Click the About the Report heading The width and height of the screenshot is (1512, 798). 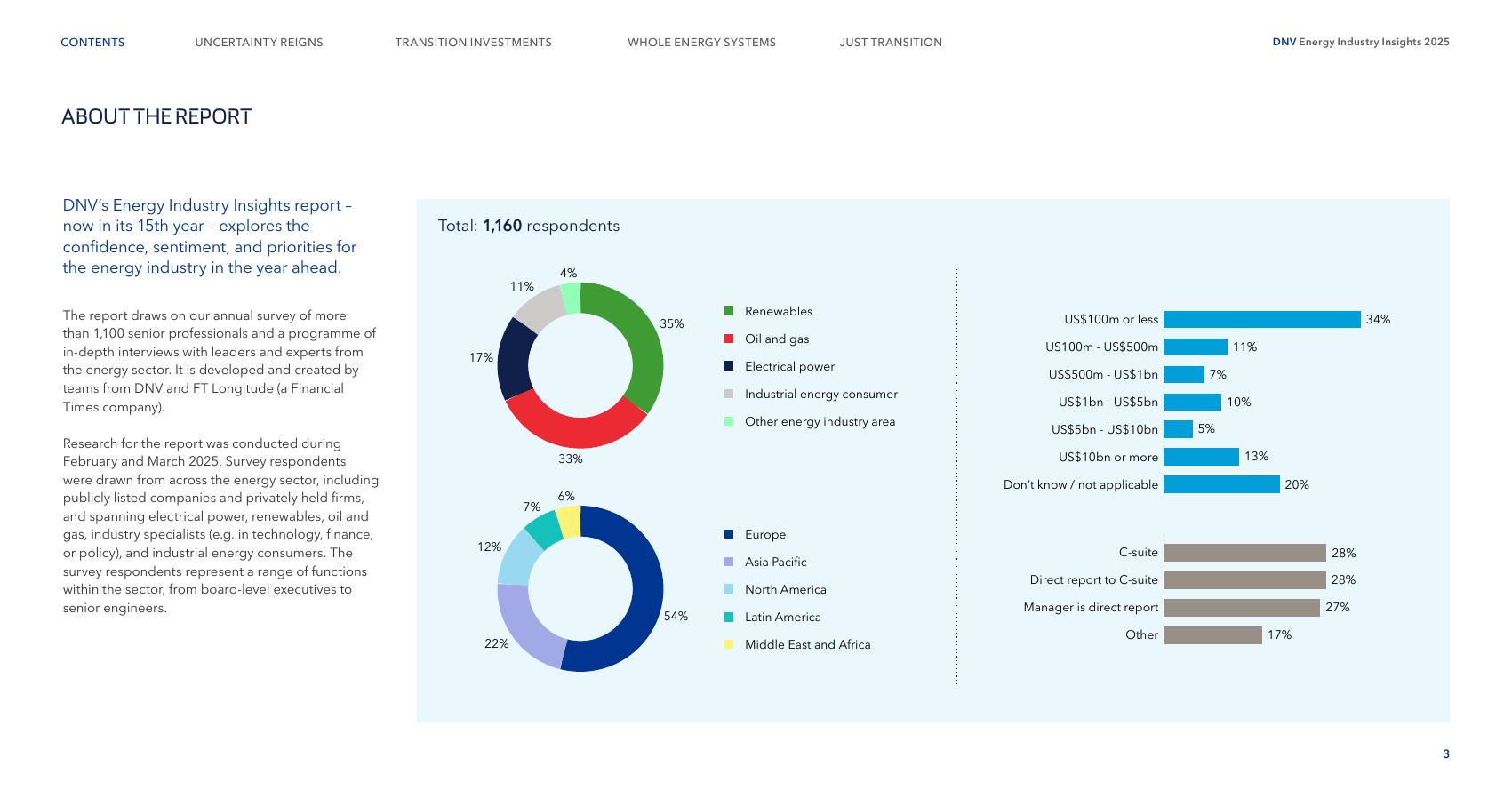(x=156, y=117)
